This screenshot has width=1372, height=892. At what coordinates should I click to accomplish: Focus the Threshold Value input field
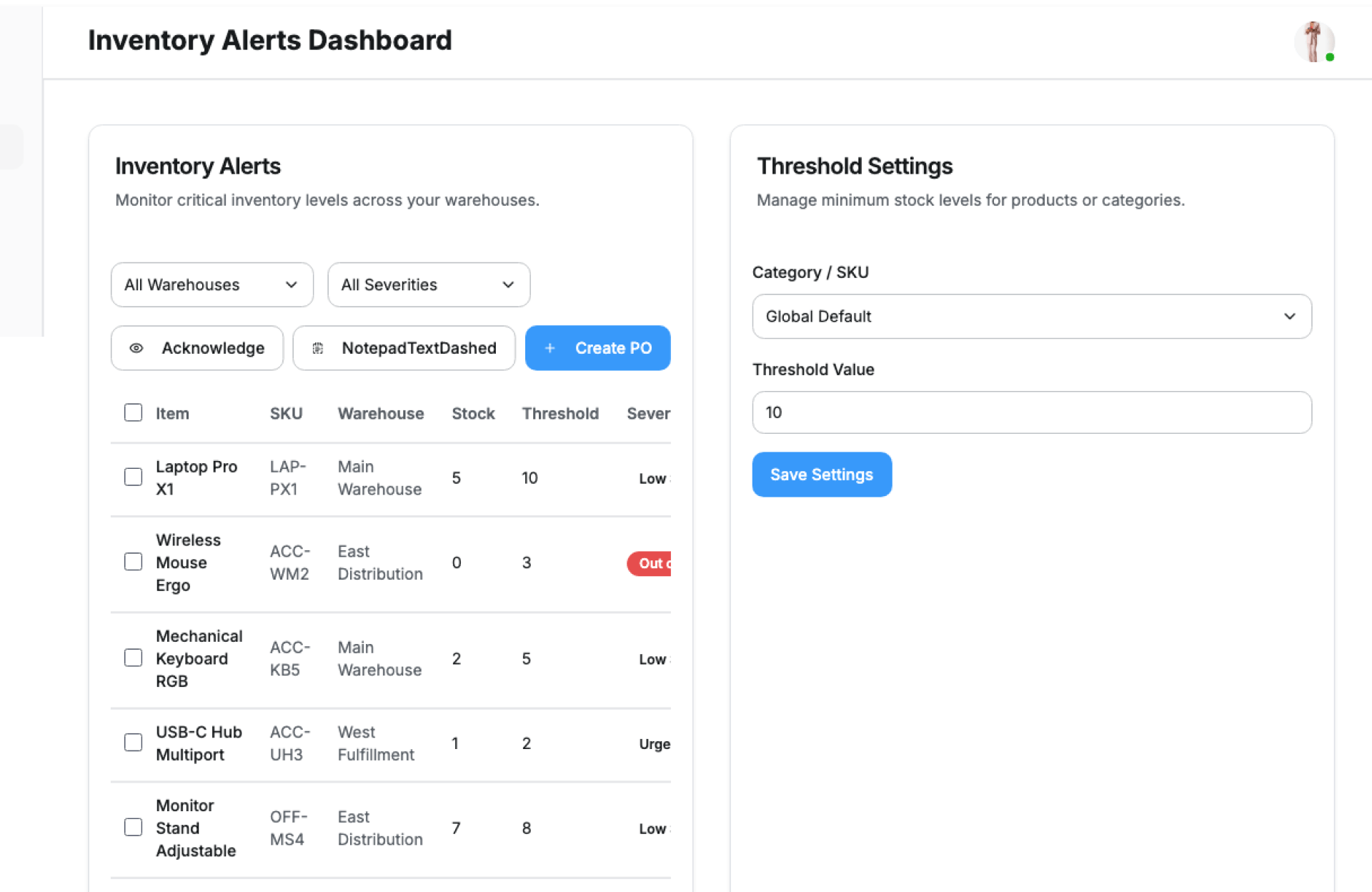[x=1031, y=412]
